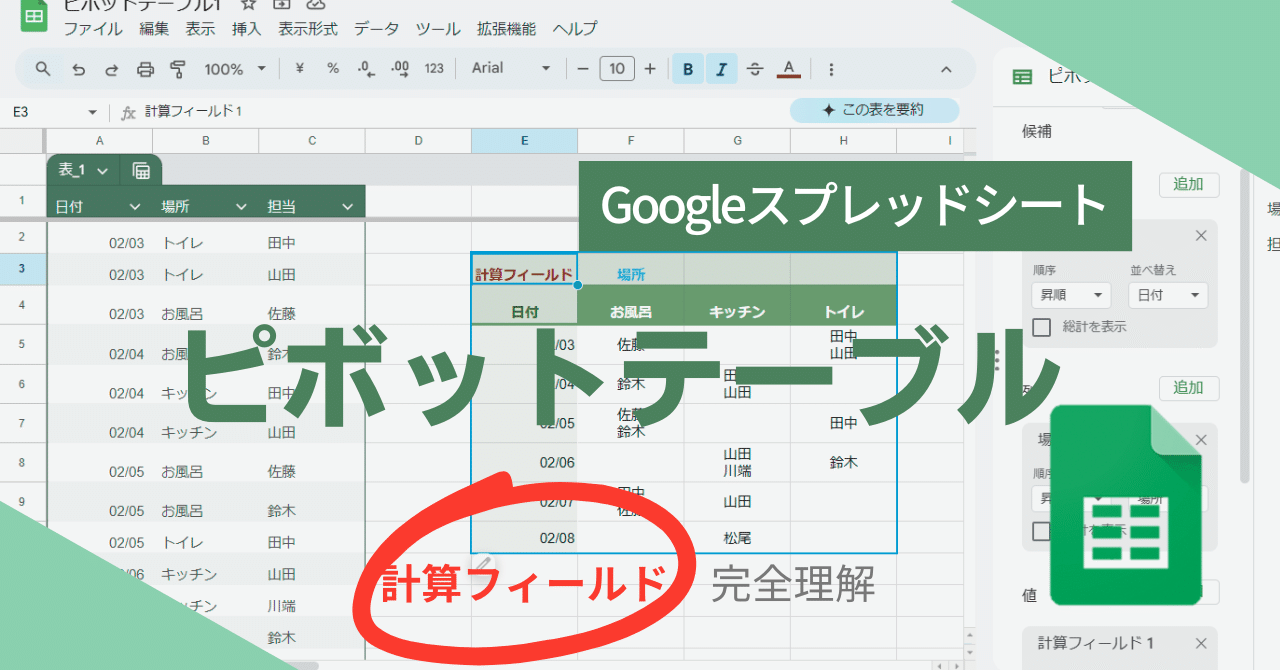This screenshot has width=1280, height=670.
Task: Increase decimal places with the .00 icon
Action: [398, 69]
